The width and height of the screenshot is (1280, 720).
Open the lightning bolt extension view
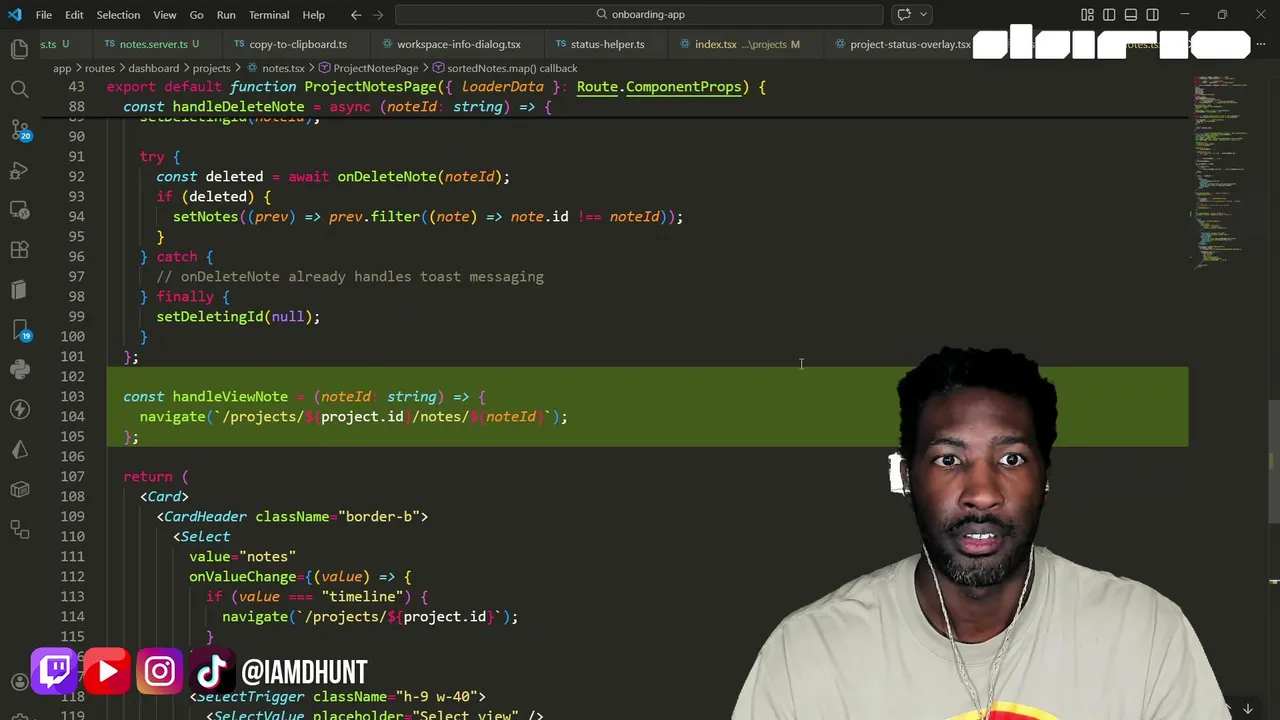tap(19, 410)
